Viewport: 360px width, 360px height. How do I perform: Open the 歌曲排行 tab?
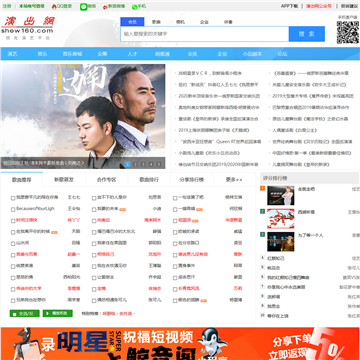pyautogui.click(x=149, y=180)
